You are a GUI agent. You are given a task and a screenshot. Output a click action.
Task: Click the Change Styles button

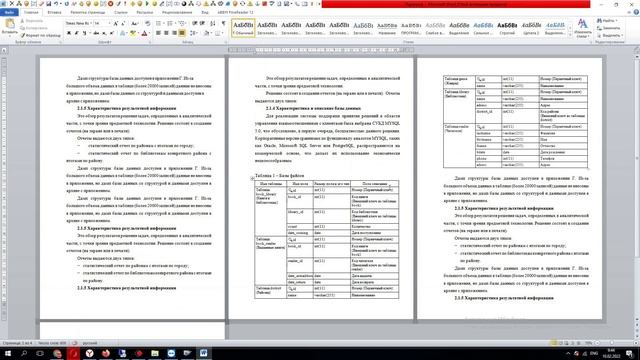coord(583,28)
